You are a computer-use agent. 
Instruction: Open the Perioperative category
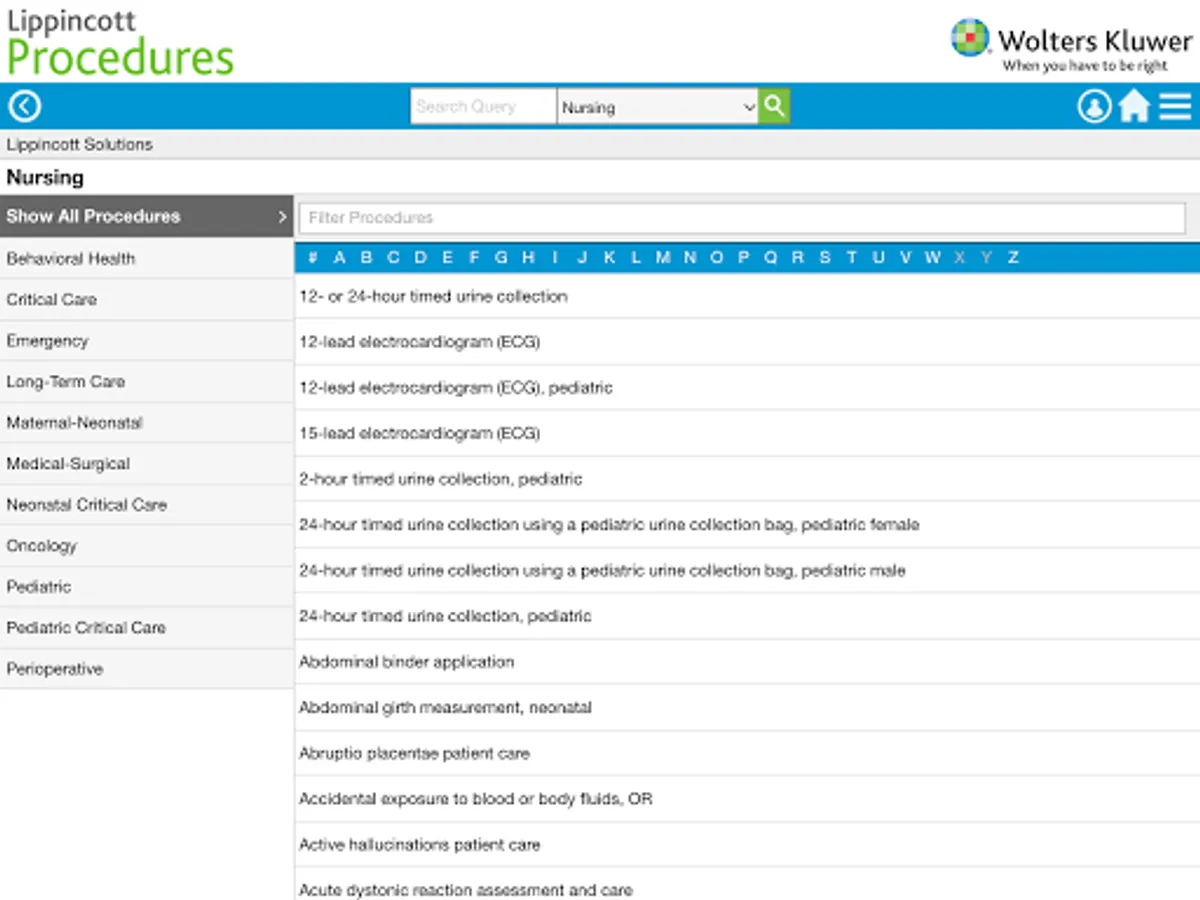pyautogui.click(x=147, y=668)
